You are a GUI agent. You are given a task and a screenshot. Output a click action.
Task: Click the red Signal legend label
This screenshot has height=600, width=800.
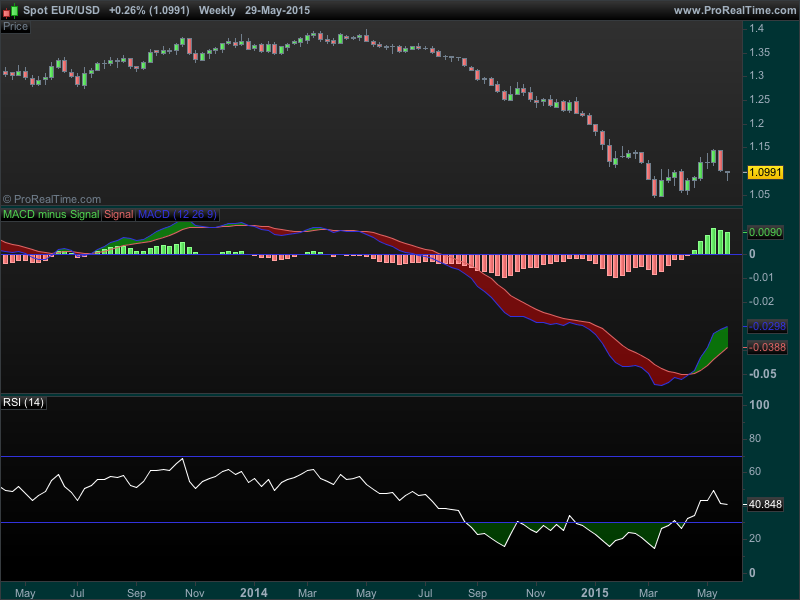118,214
